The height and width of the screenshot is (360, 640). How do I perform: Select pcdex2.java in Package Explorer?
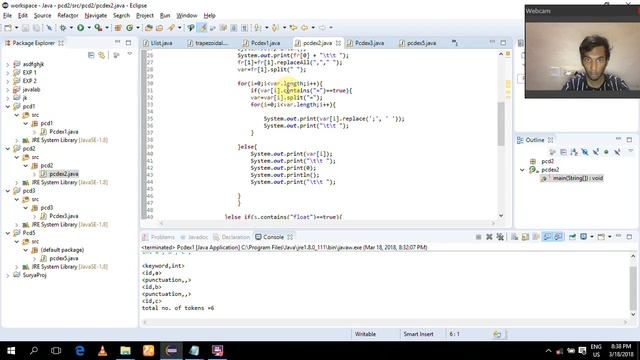tap(63, 174)
